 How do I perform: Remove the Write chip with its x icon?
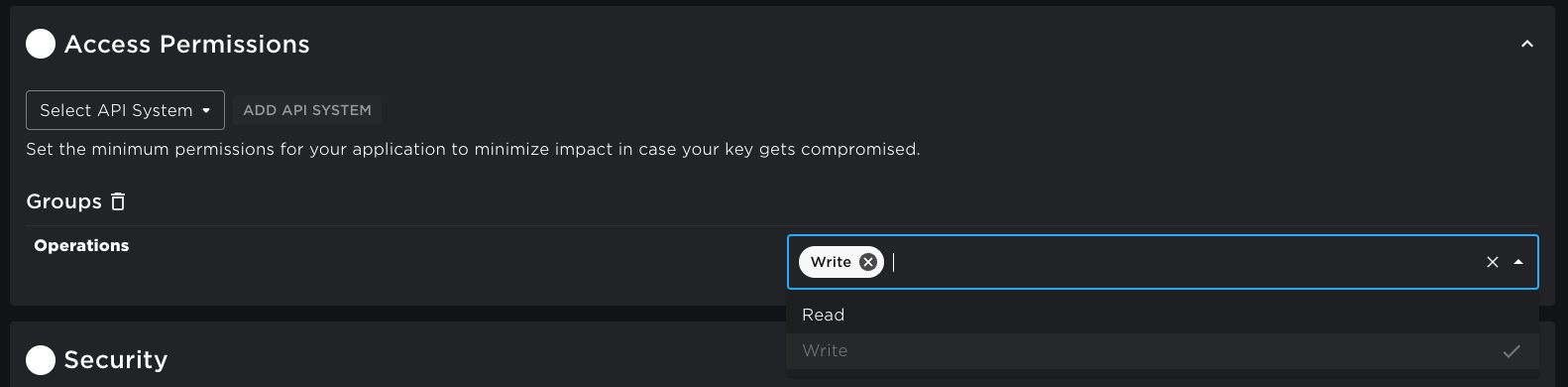click(x=868, y=262)
